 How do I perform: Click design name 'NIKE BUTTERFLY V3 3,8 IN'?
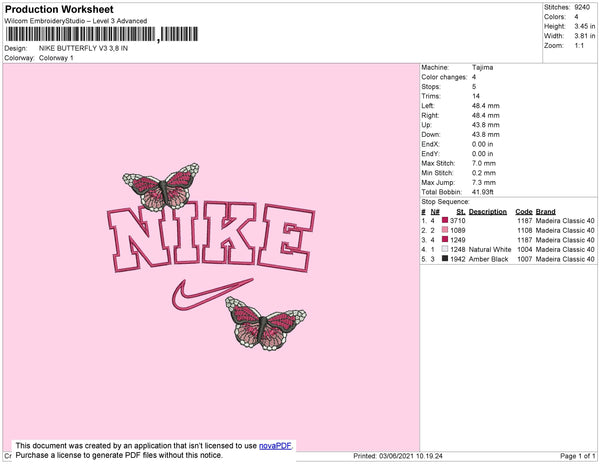point(83,48)
